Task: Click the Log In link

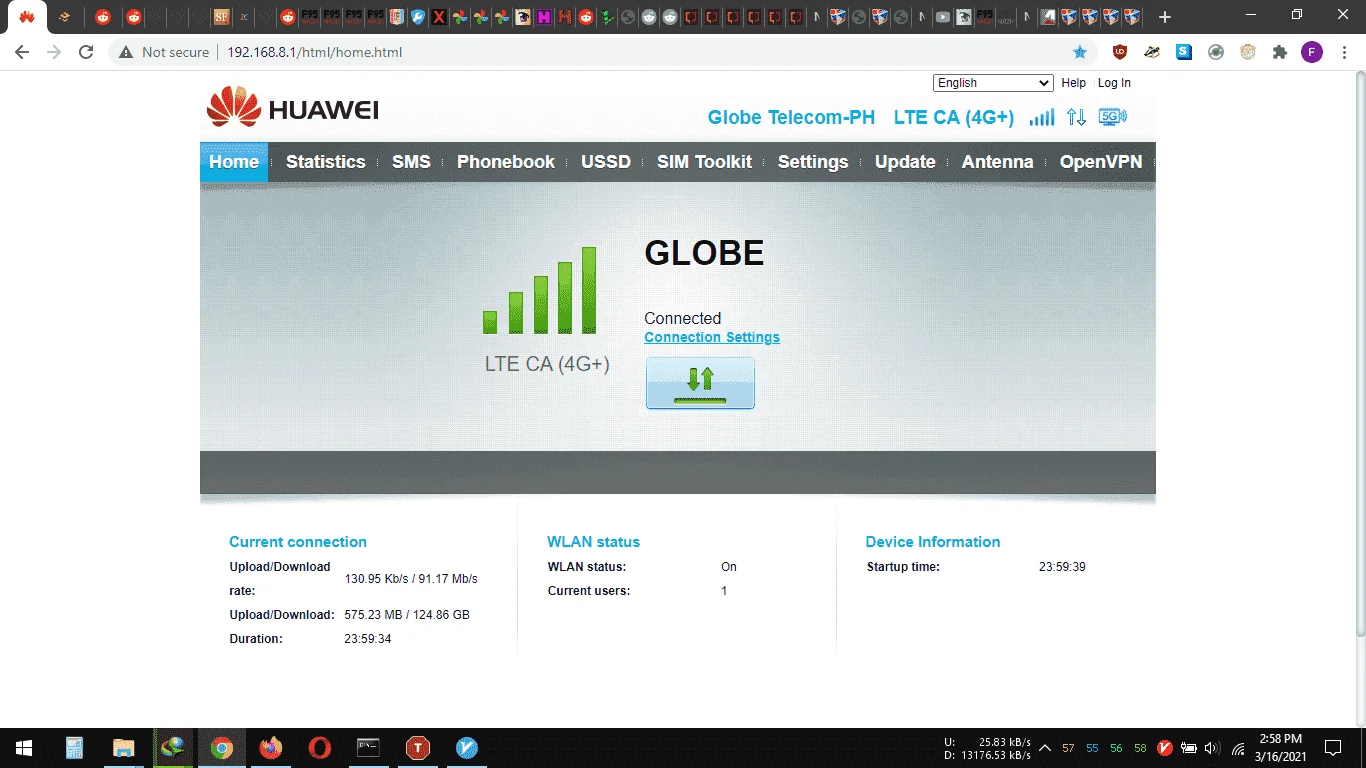Action: point(1114,83)
